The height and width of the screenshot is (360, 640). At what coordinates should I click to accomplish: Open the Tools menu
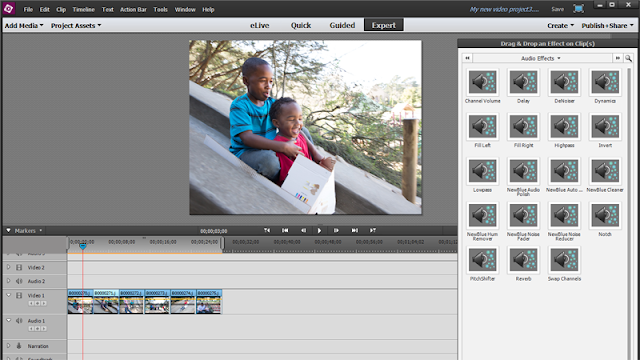160,9
